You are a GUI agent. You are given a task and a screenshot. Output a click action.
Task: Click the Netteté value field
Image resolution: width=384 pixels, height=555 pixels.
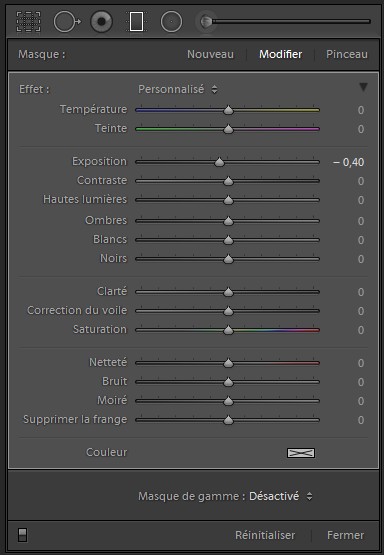click(361, 363)
